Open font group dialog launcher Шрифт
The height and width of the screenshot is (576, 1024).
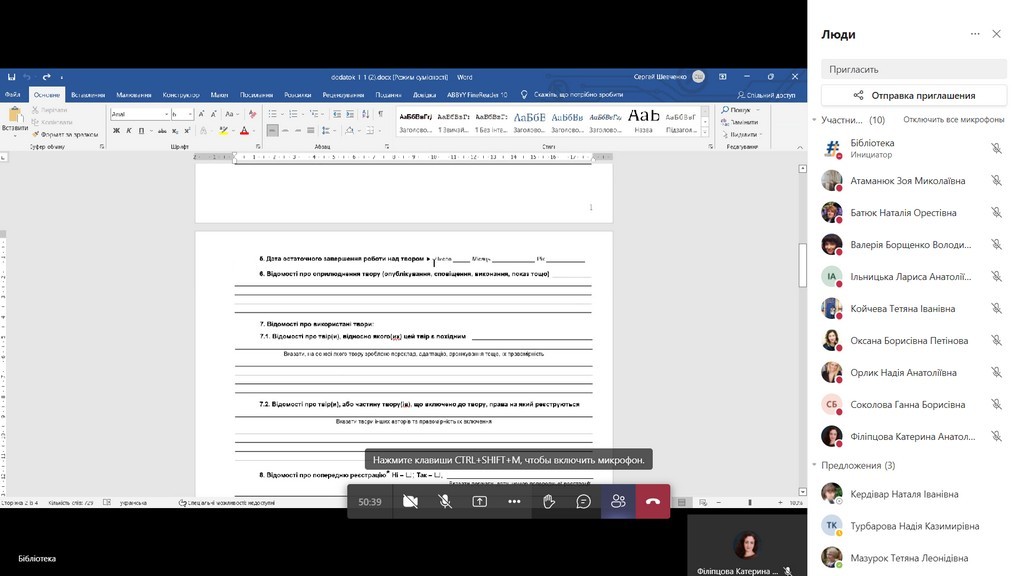(258, 147)
